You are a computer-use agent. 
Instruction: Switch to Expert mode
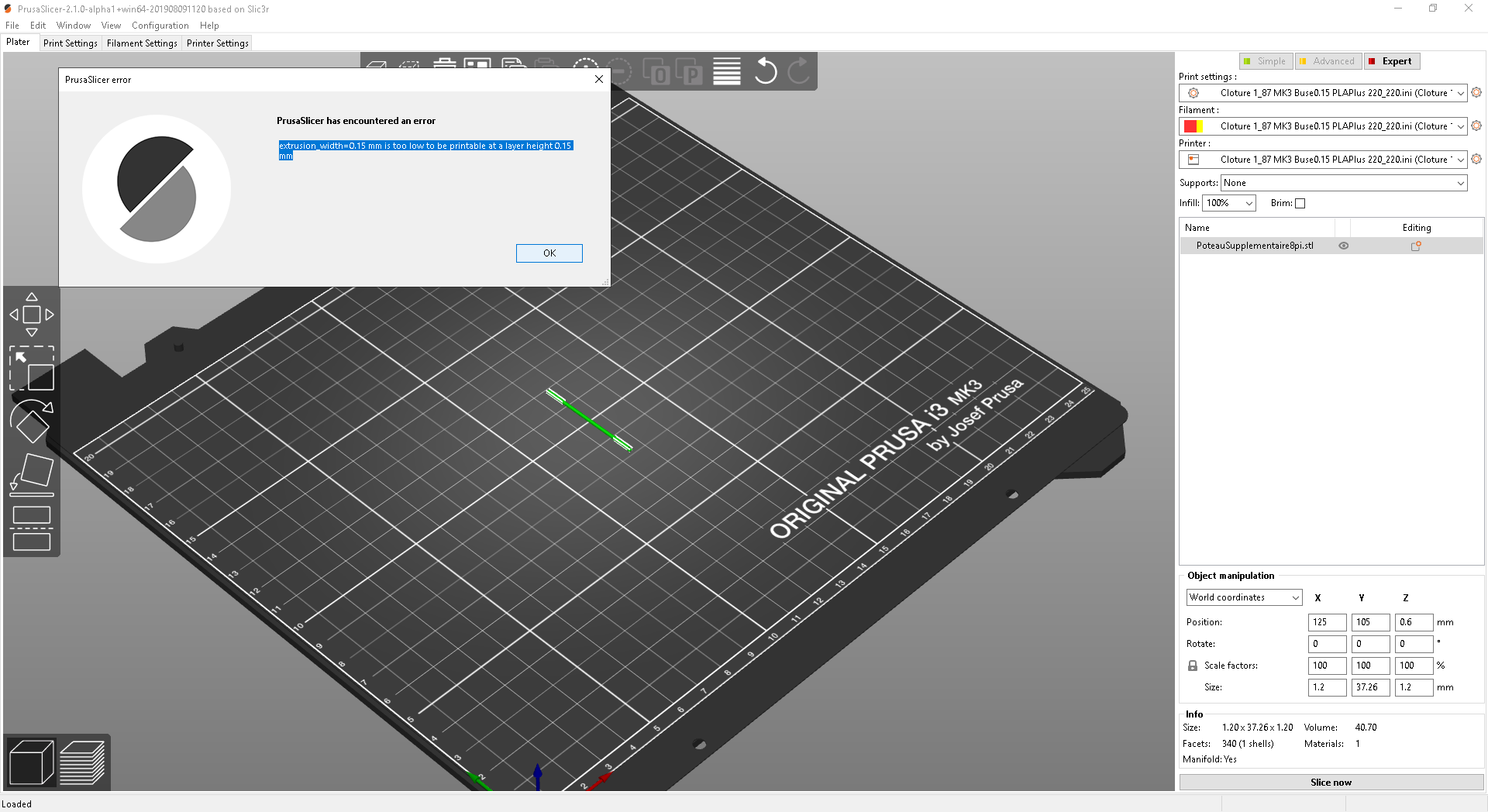click(x=1392, y=61)
